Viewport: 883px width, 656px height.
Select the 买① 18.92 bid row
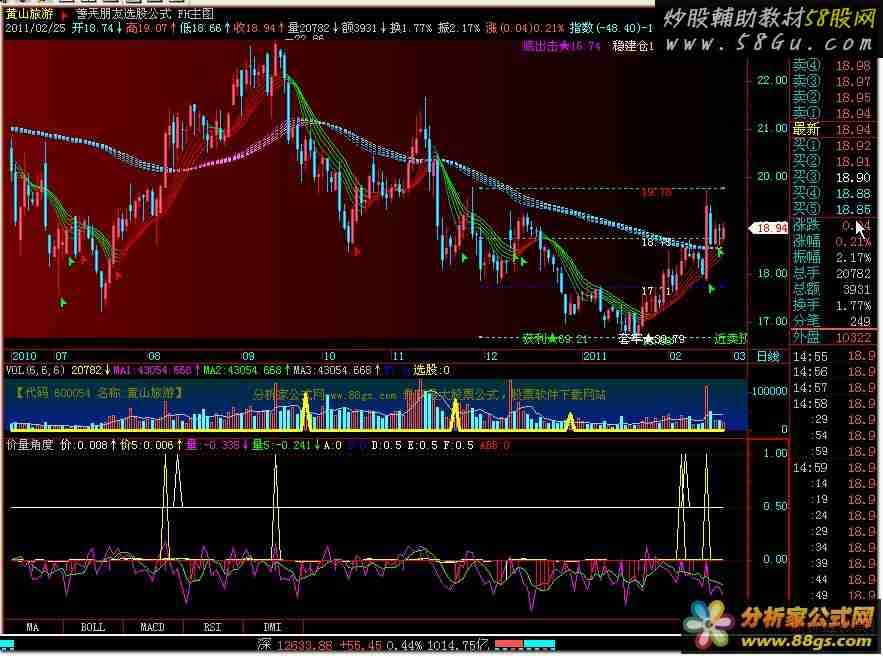[x=832, y=145]
